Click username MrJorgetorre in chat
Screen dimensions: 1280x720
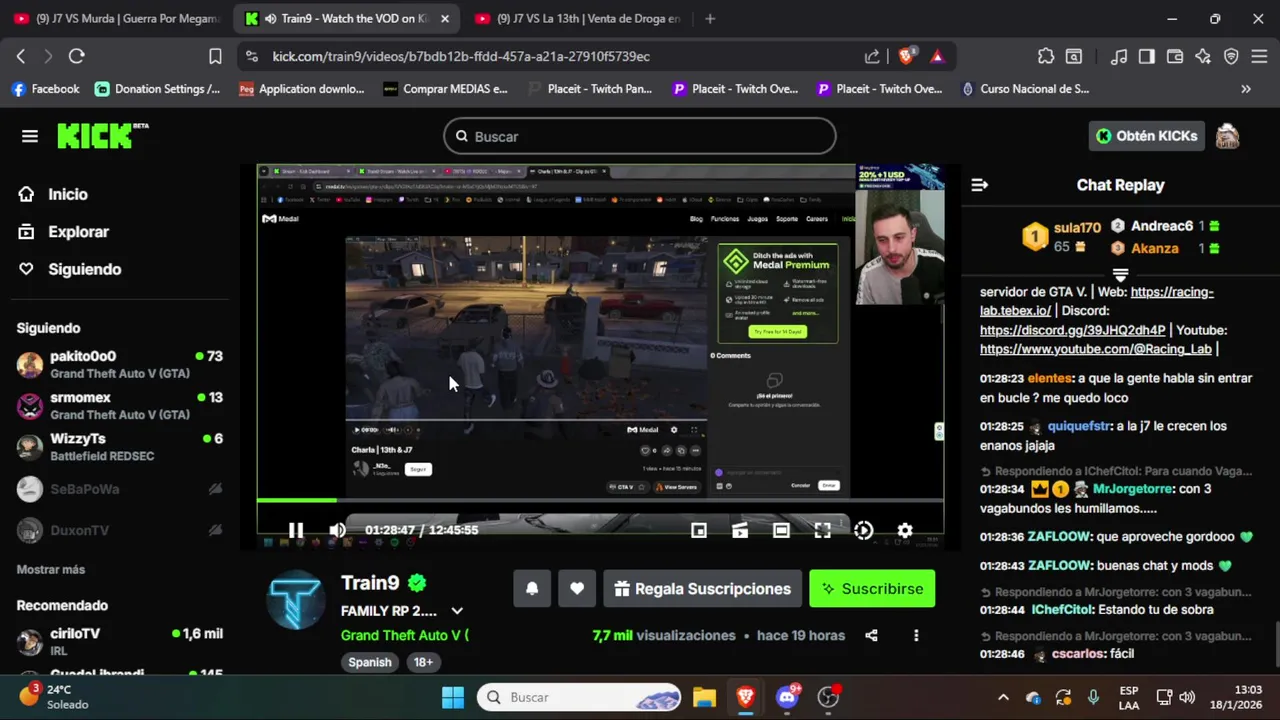pyautogui.click(x=1132, y=489)
